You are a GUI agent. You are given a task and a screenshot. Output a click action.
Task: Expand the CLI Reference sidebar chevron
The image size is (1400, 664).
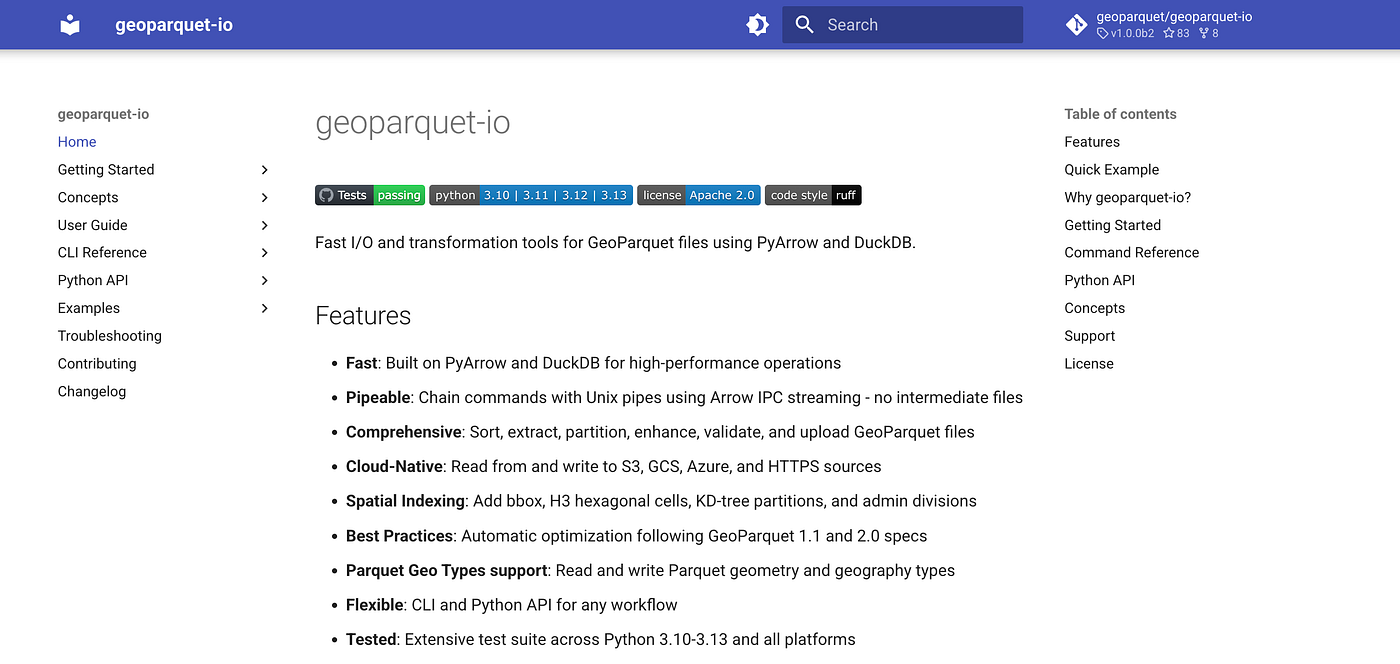[x=264, y=253]
